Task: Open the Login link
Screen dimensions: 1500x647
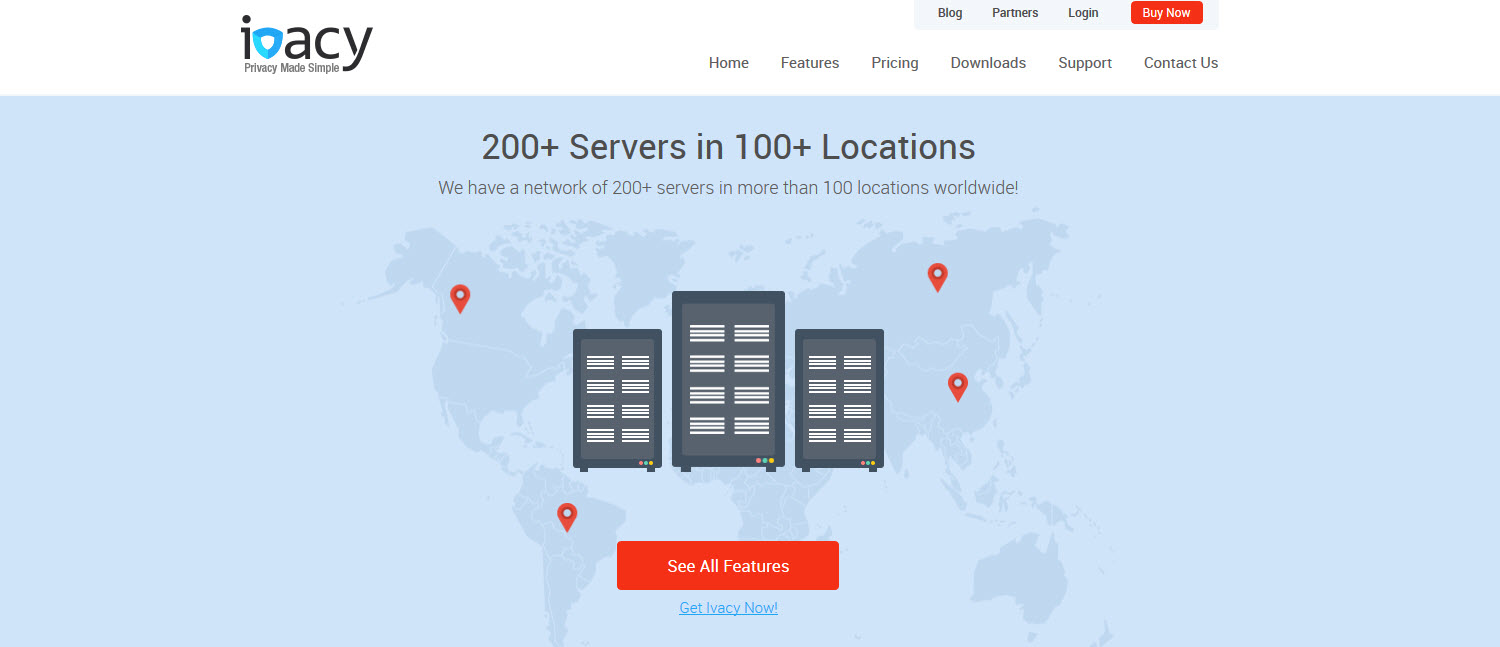Action: [x=1083, y=13]
